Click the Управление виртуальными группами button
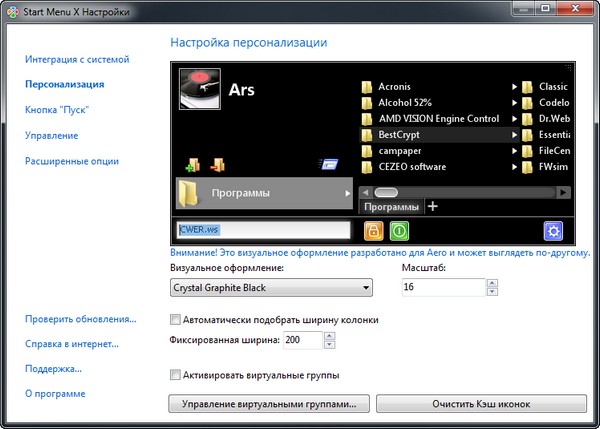600x429 pixels. 270,404
